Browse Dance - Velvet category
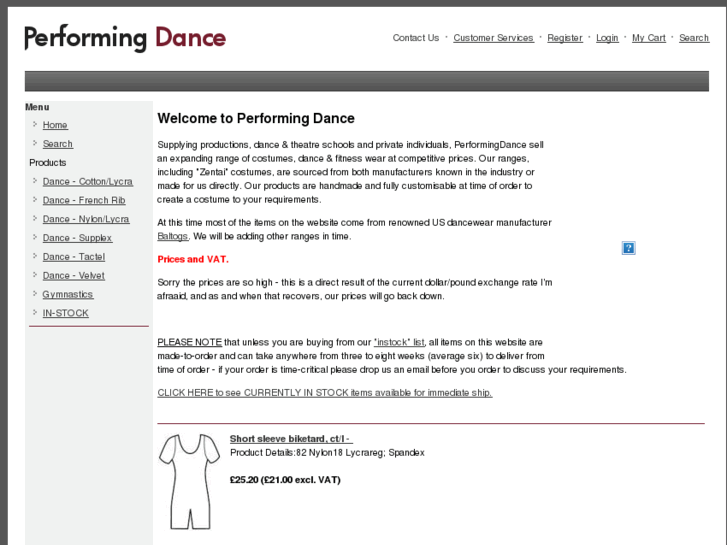 [74, 276]
